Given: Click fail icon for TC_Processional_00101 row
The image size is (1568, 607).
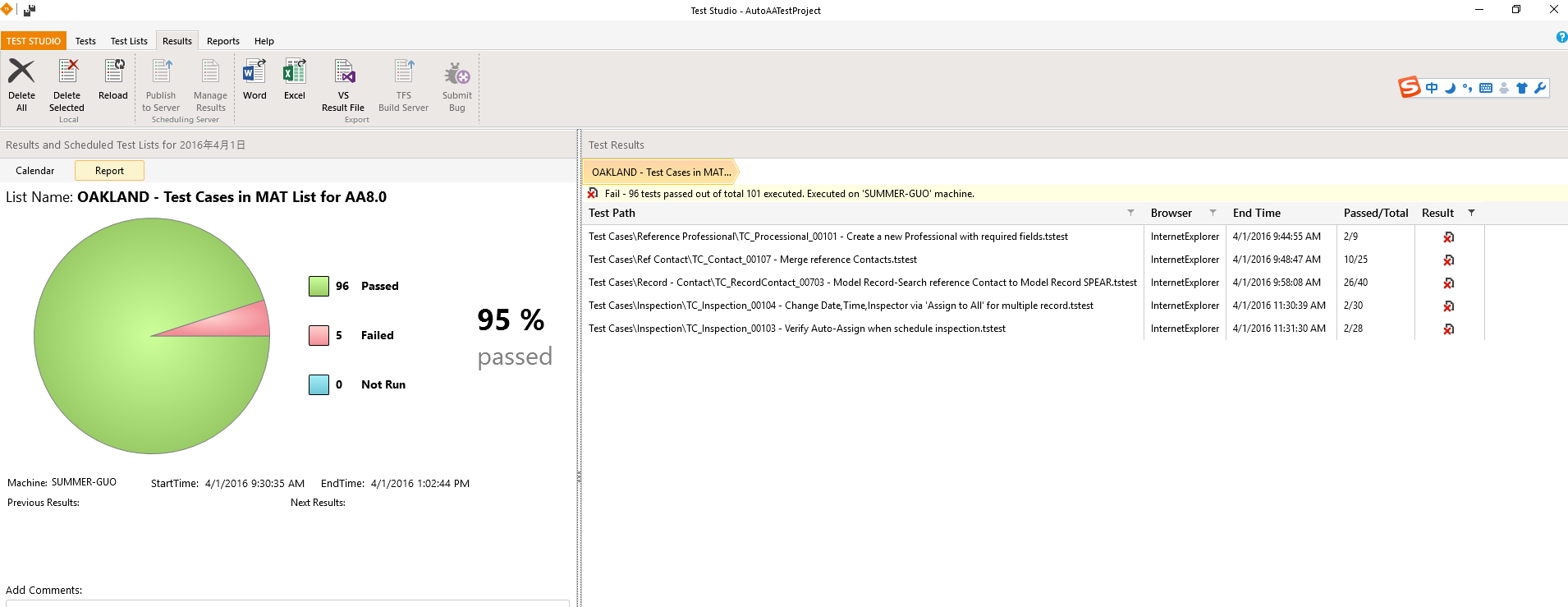Looking at the screenshot, I should pos(1449,237).
